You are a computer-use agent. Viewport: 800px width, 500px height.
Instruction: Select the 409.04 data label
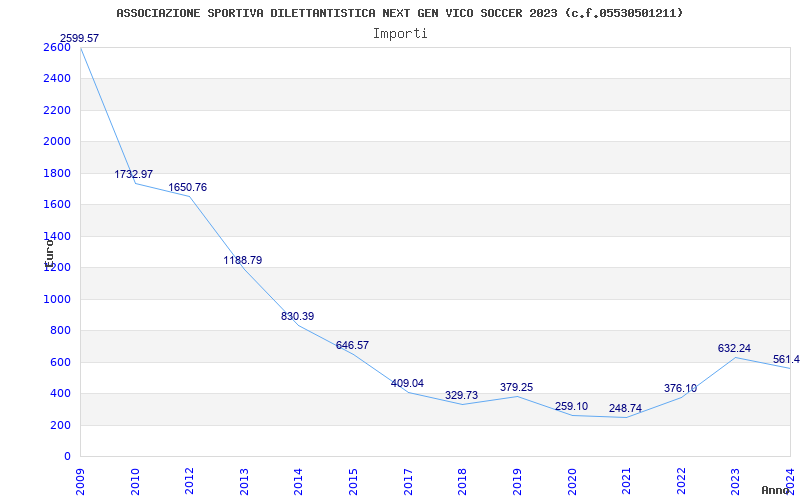[x=407, y=383]
